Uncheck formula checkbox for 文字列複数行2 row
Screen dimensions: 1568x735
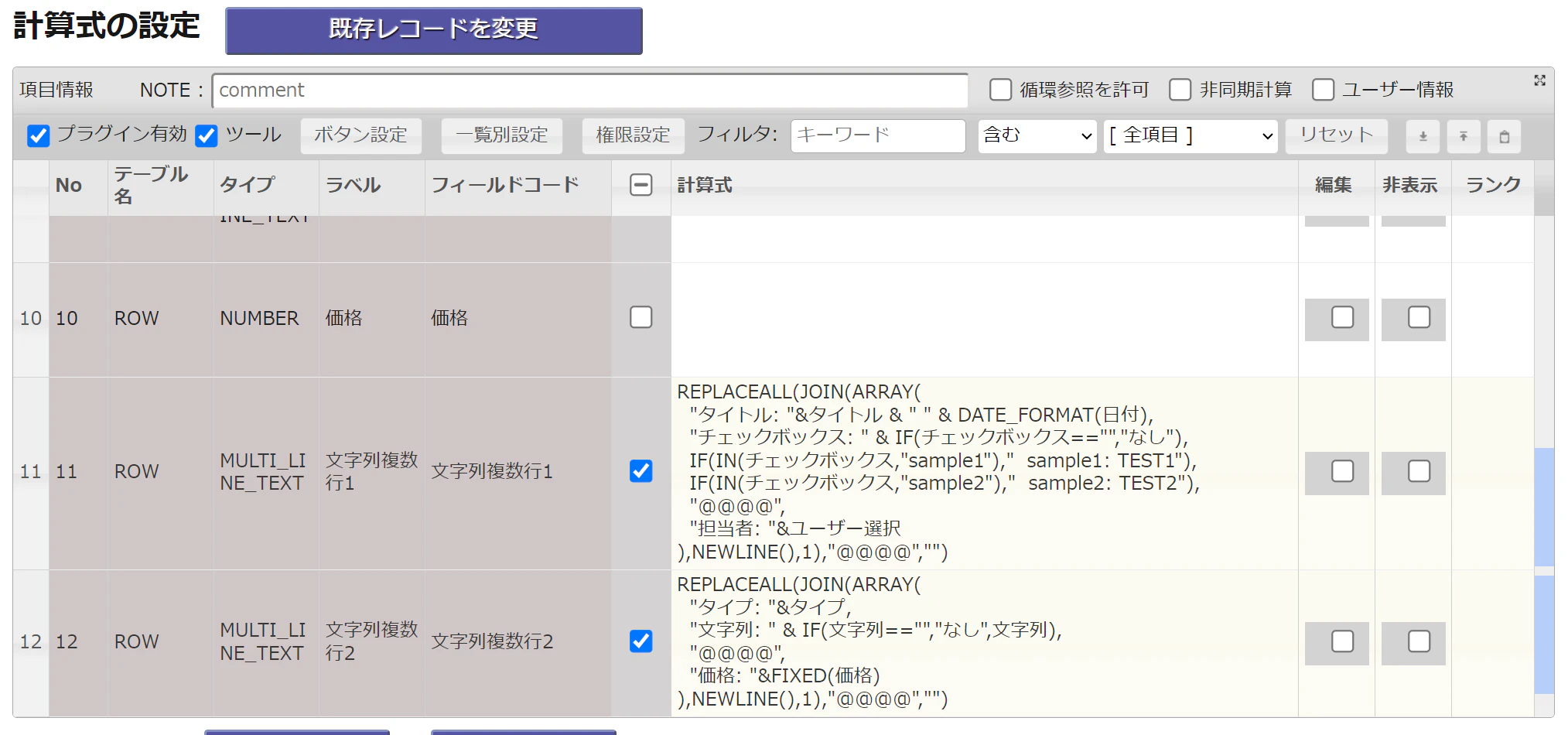(x=641, y=641)
